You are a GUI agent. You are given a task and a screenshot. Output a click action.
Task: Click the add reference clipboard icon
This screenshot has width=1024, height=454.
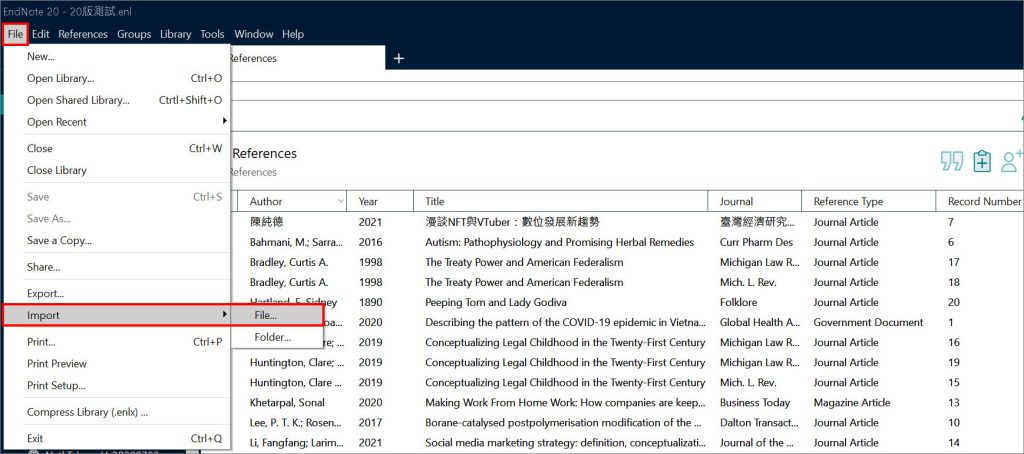coord(982,161)
